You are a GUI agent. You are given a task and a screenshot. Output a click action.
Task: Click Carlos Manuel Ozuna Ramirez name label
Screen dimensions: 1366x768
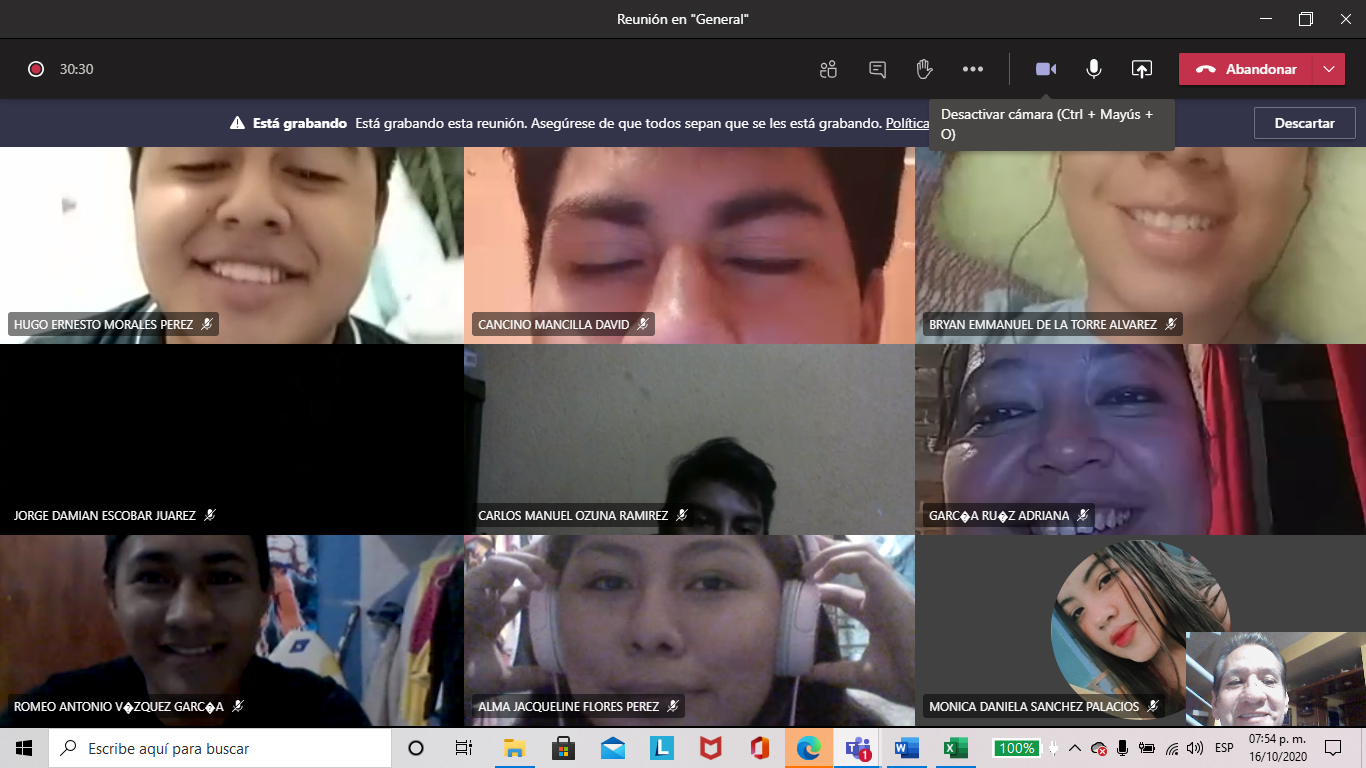click(573, 516)
